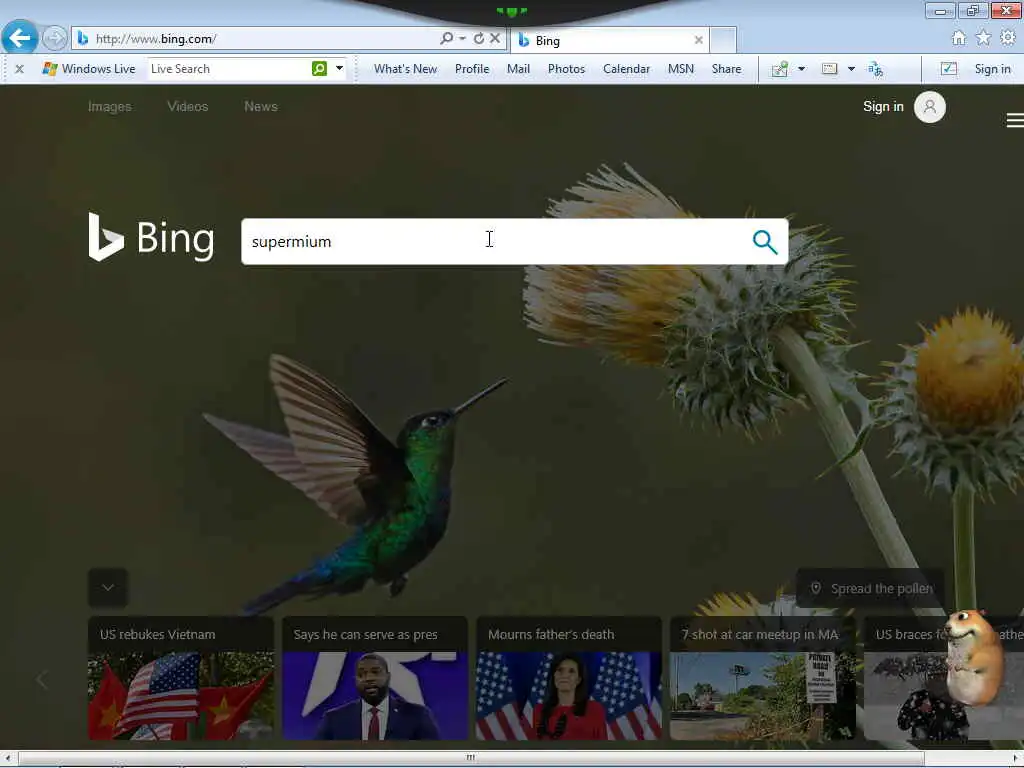Viewport: 1024px width, 768px height.
Task: Click the hamster desktop character
Action: [x=974, y=658]
